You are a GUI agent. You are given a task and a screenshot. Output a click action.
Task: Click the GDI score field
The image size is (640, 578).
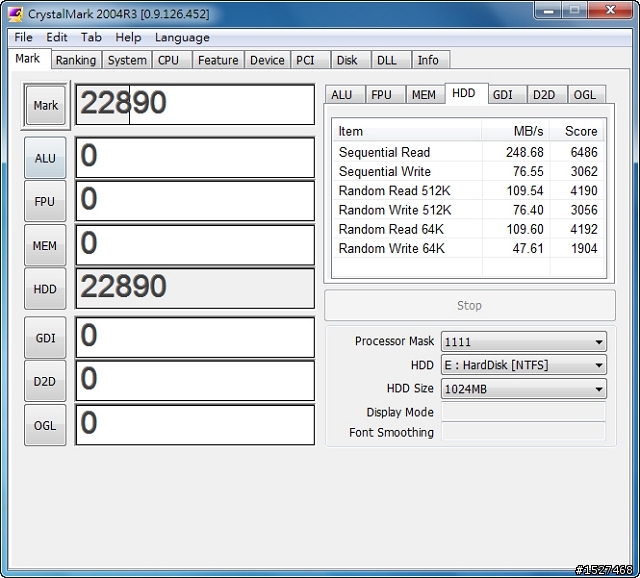(195, 338)
